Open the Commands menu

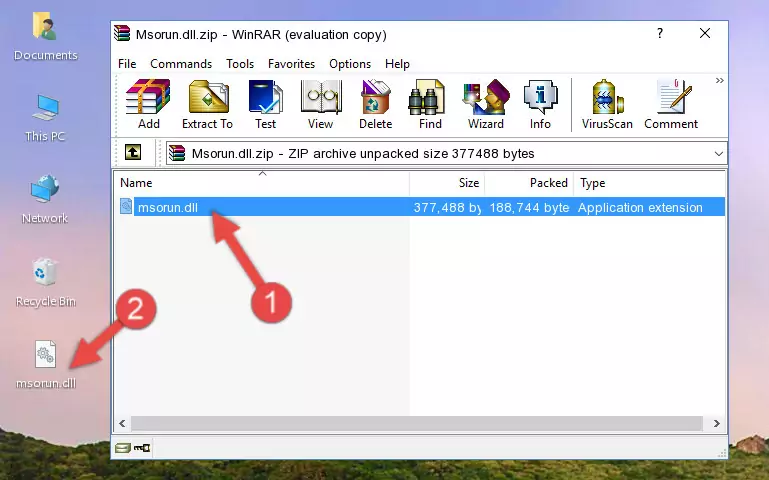click(181, 64)
